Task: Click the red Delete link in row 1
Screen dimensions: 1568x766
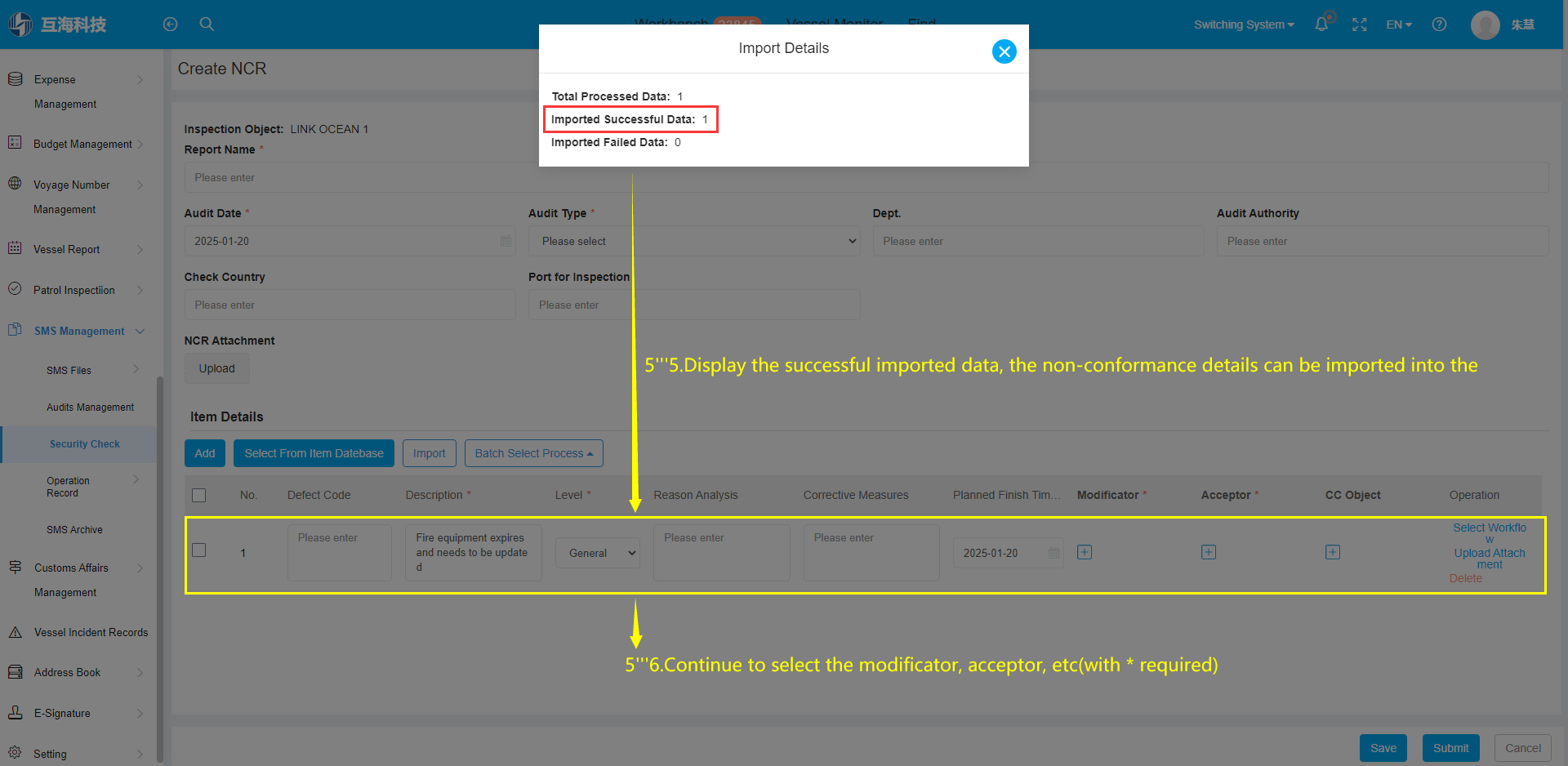Action: [x=1466, y=578]
